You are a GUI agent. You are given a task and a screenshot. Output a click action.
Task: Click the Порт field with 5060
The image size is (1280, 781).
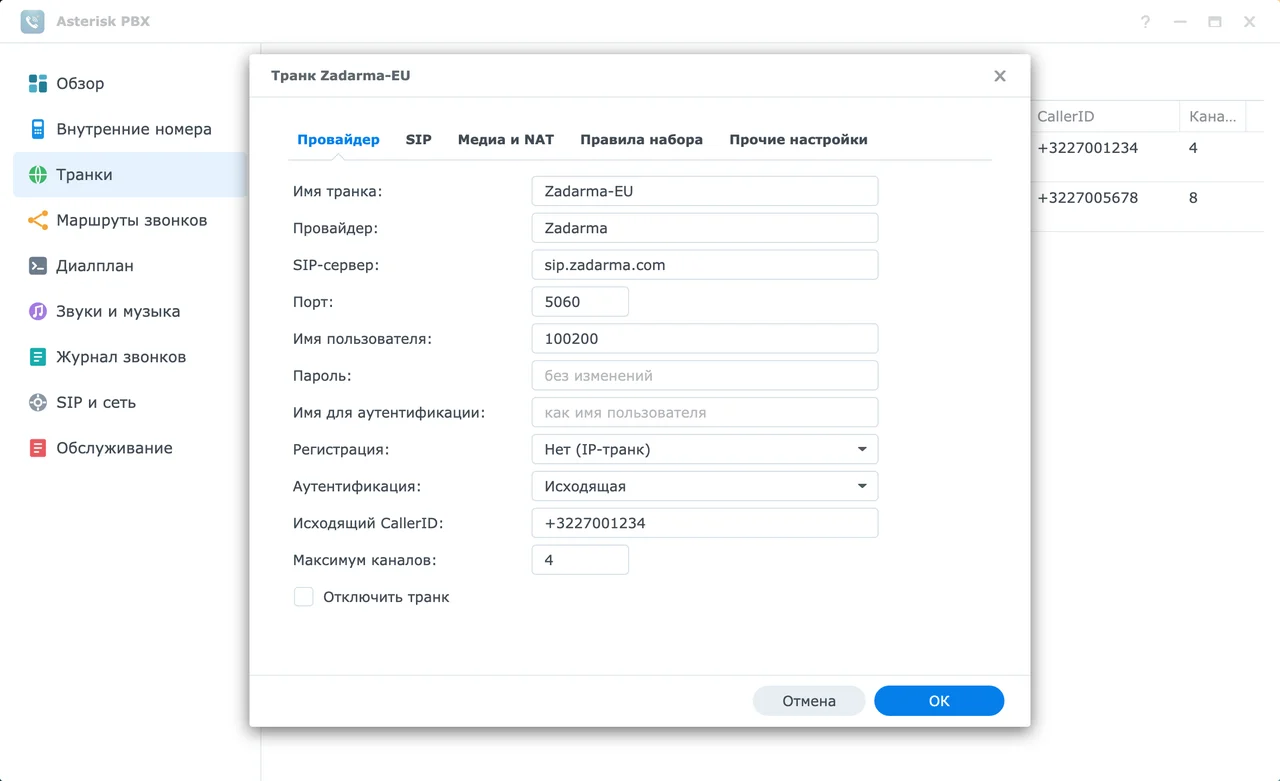point(580,302)
